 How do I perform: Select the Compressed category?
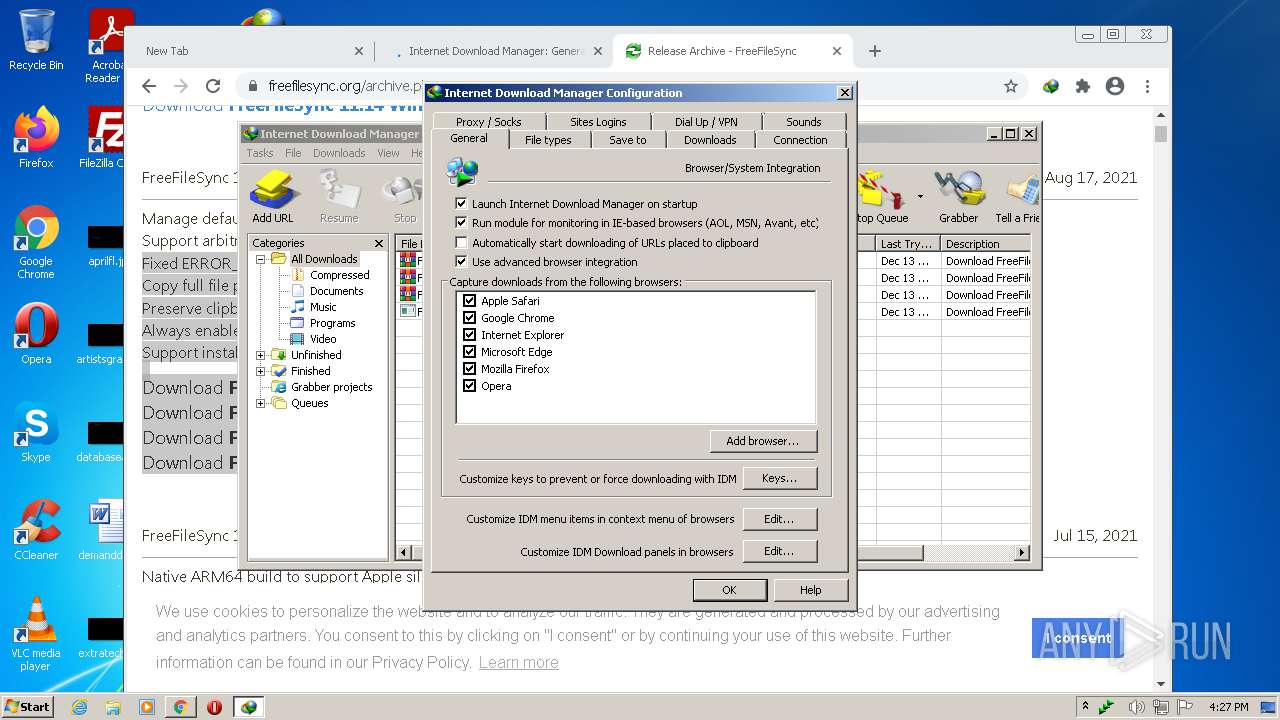pyautogui.click(x=339, y=275)
